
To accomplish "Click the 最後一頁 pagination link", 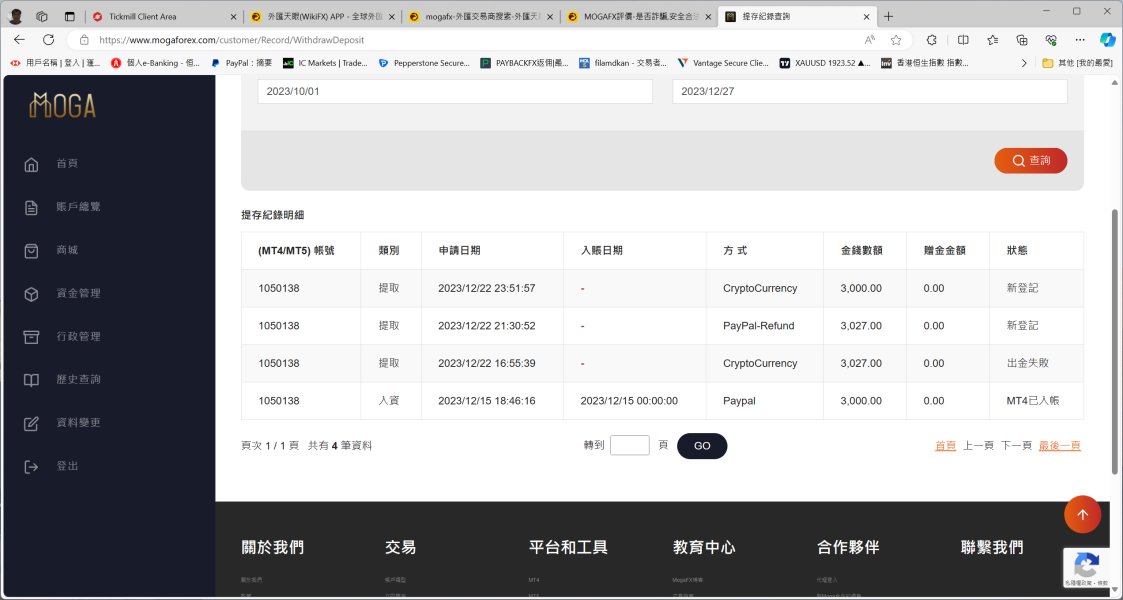I will coord(1059,446).
